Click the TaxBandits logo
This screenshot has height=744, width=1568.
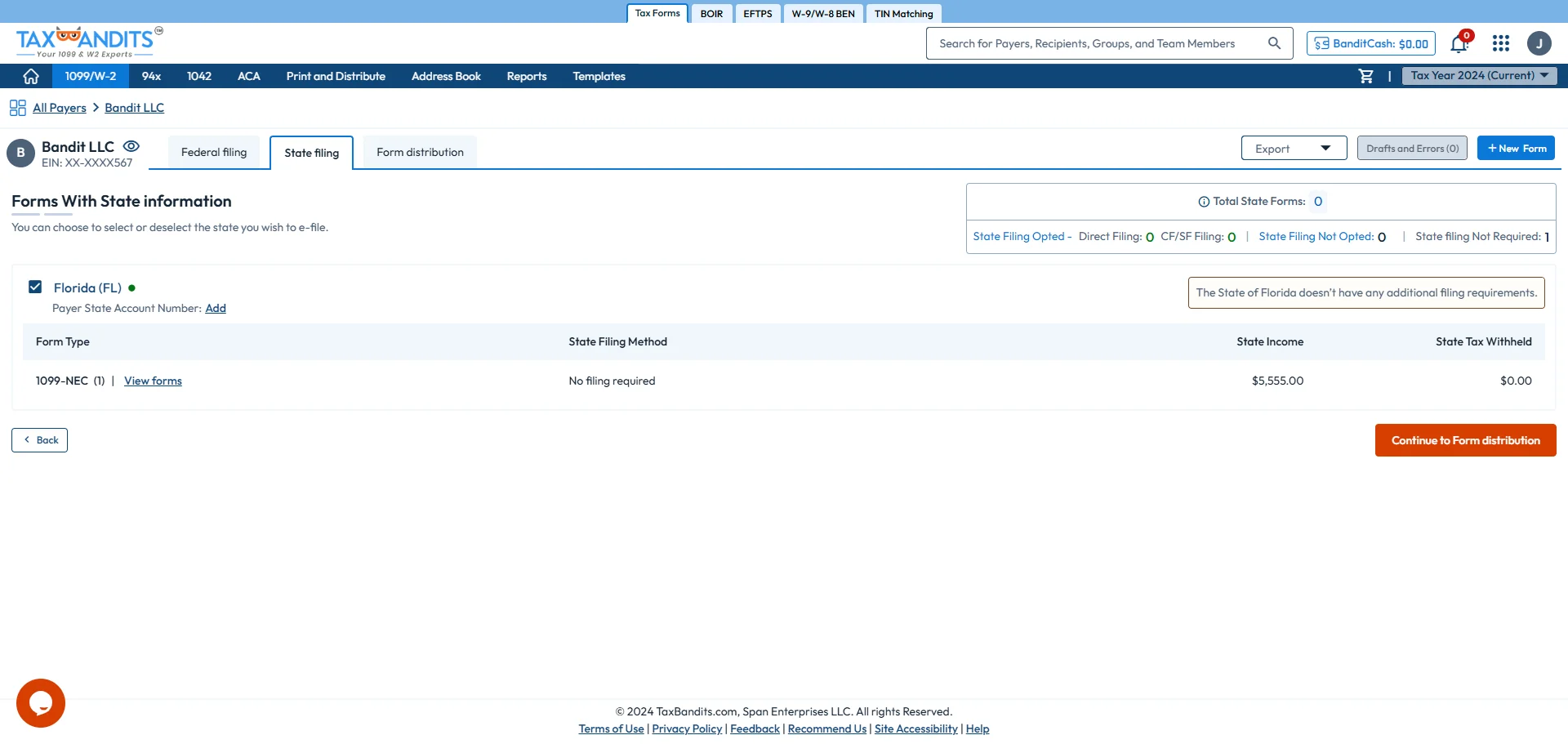click(89, 42)
